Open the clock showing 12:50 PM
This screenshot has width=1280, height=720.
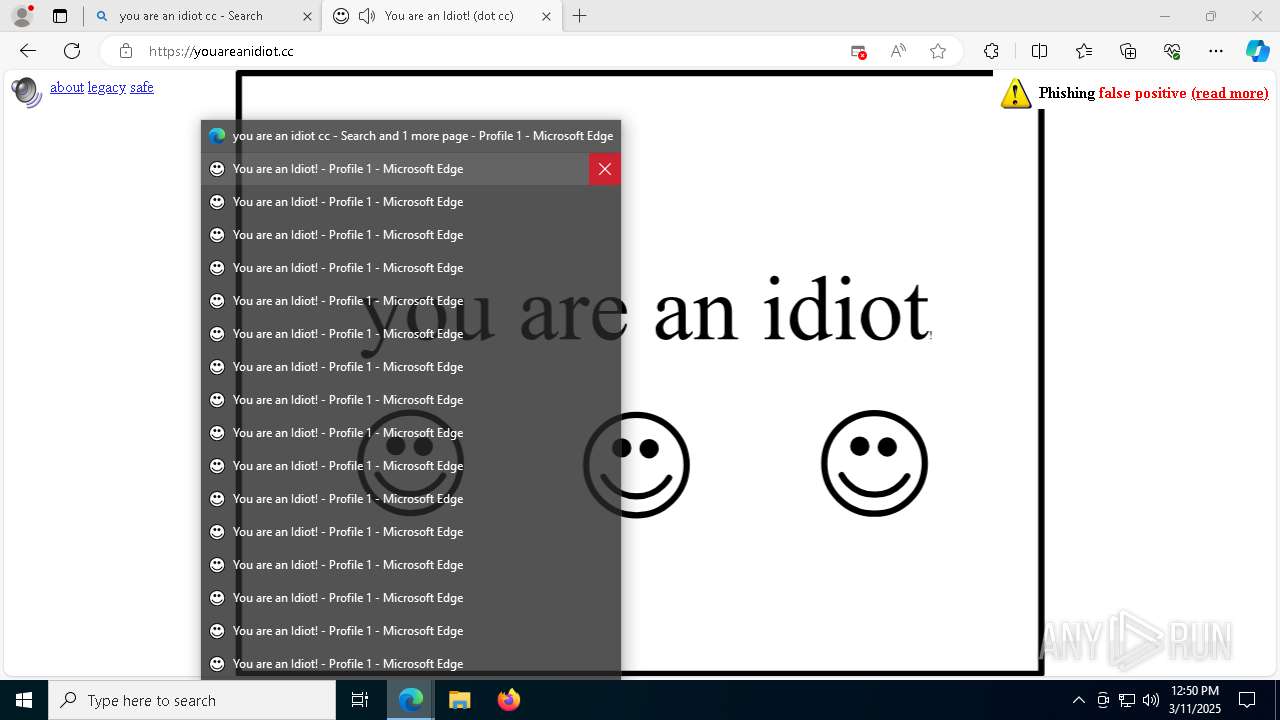[1195, 700]
